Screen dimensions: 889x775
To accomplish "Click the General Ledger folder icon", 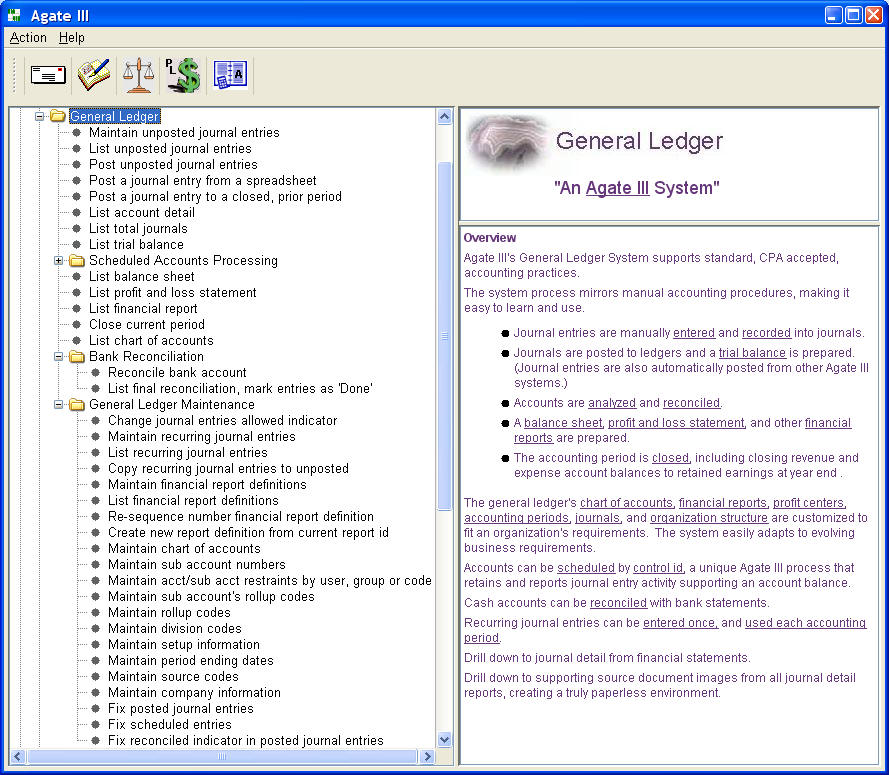I will click(58, 116).
